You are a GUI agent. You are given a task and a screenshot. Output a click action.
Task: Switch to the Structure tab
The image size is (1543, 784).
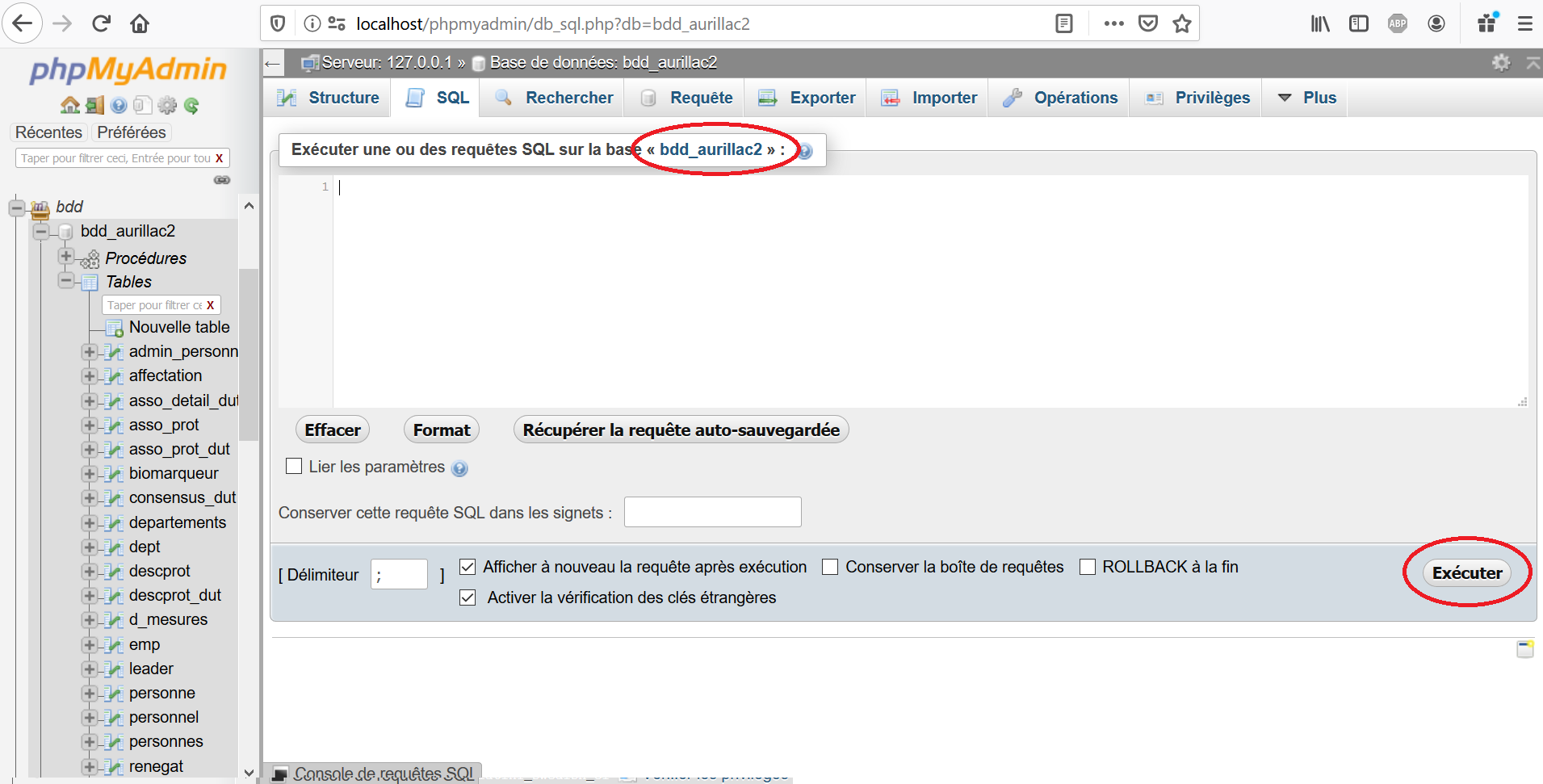point(329,98)
